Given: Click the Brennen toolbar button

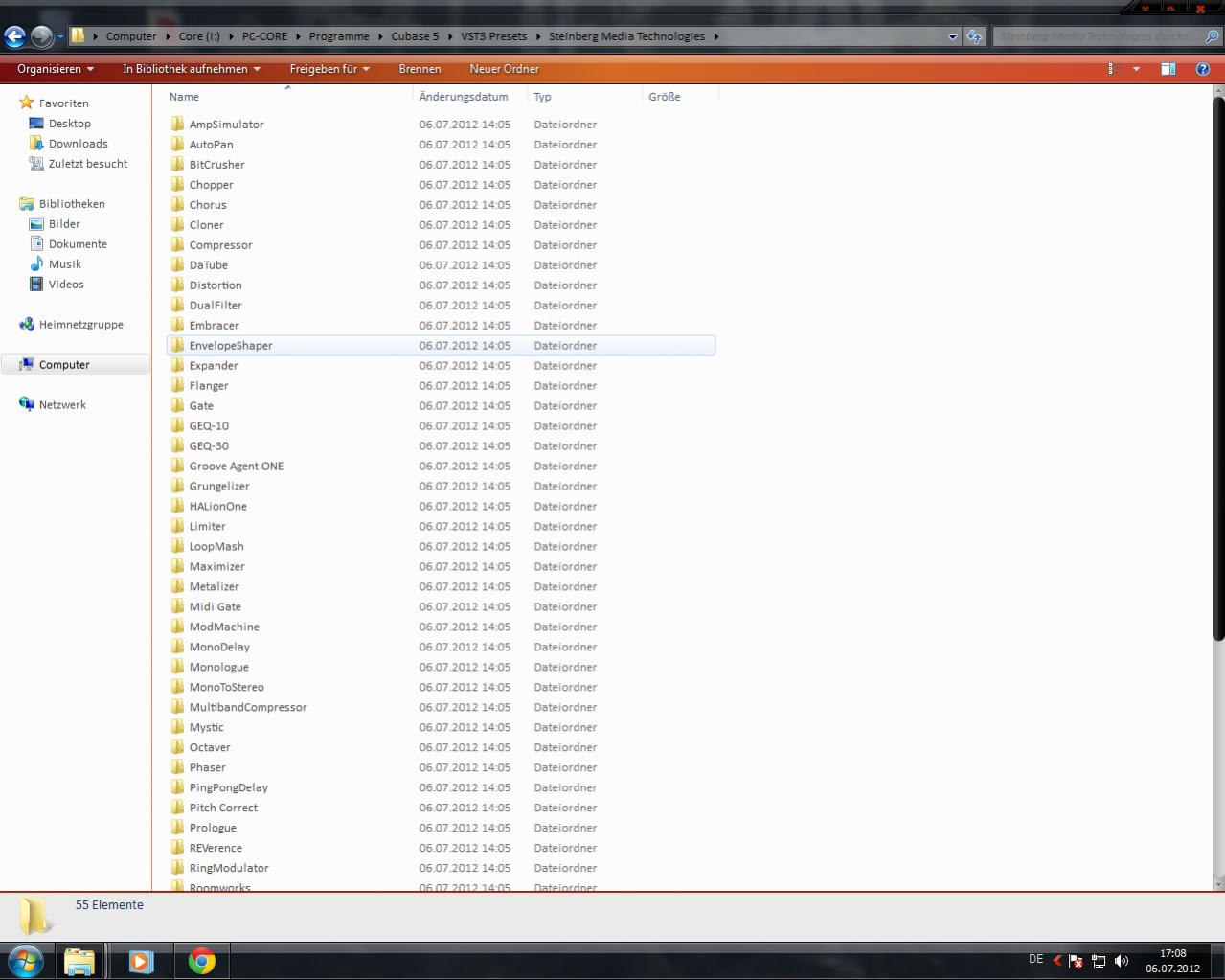Looking at the screenshot, I should tap(420, 69).
